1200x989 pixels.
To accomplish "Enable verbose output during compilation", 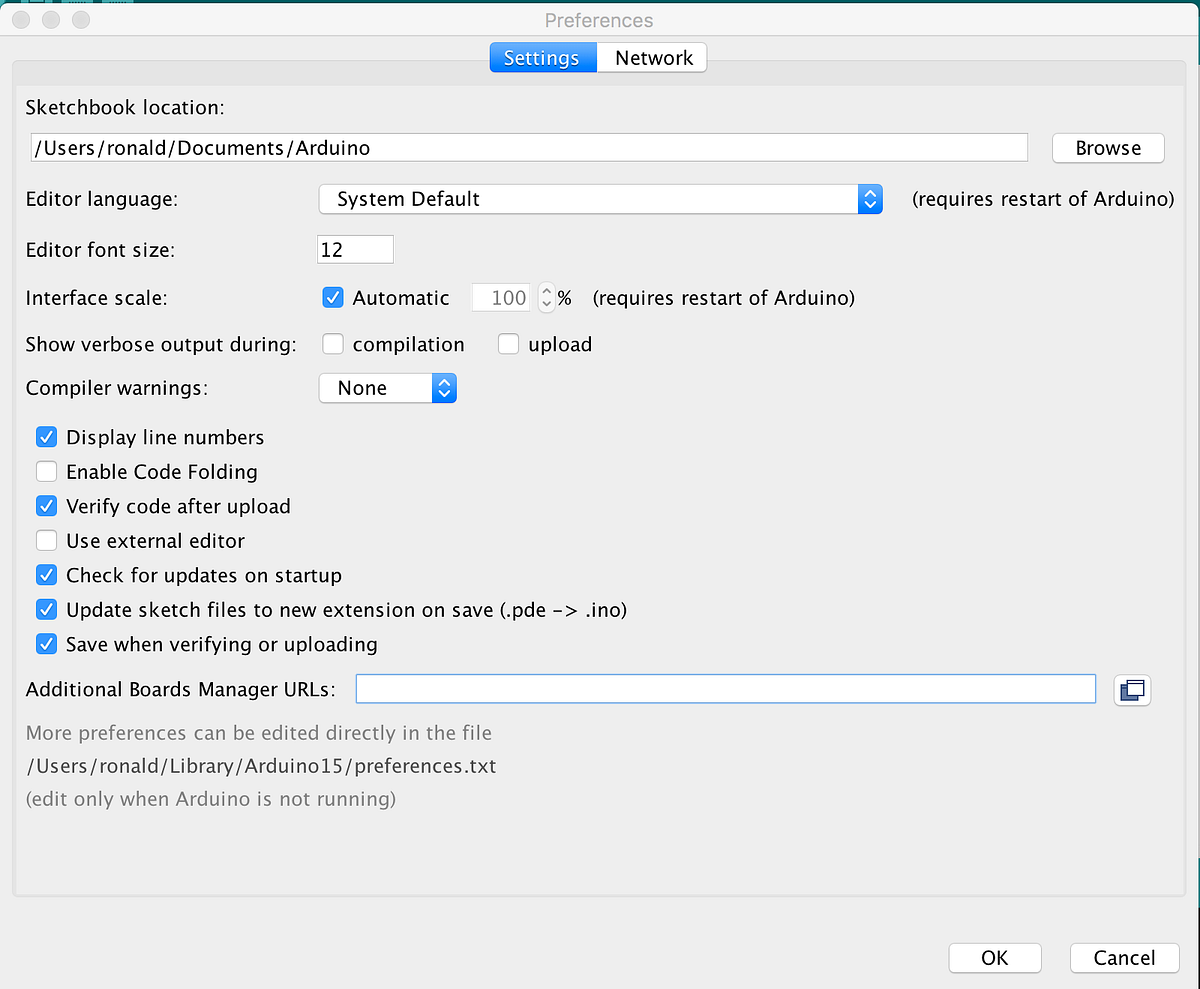I will coord(332,343).
